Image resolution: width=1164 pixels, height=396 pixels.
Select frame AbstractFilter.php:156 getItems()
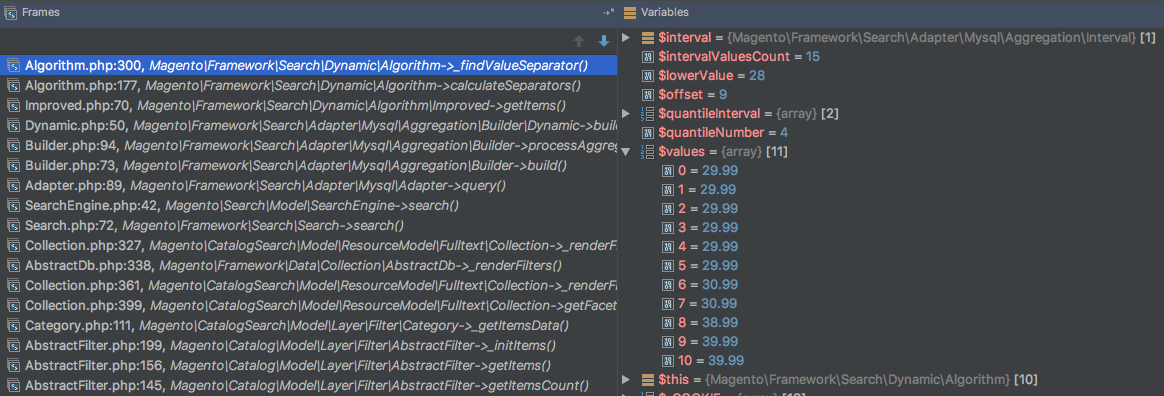point(308,366)
